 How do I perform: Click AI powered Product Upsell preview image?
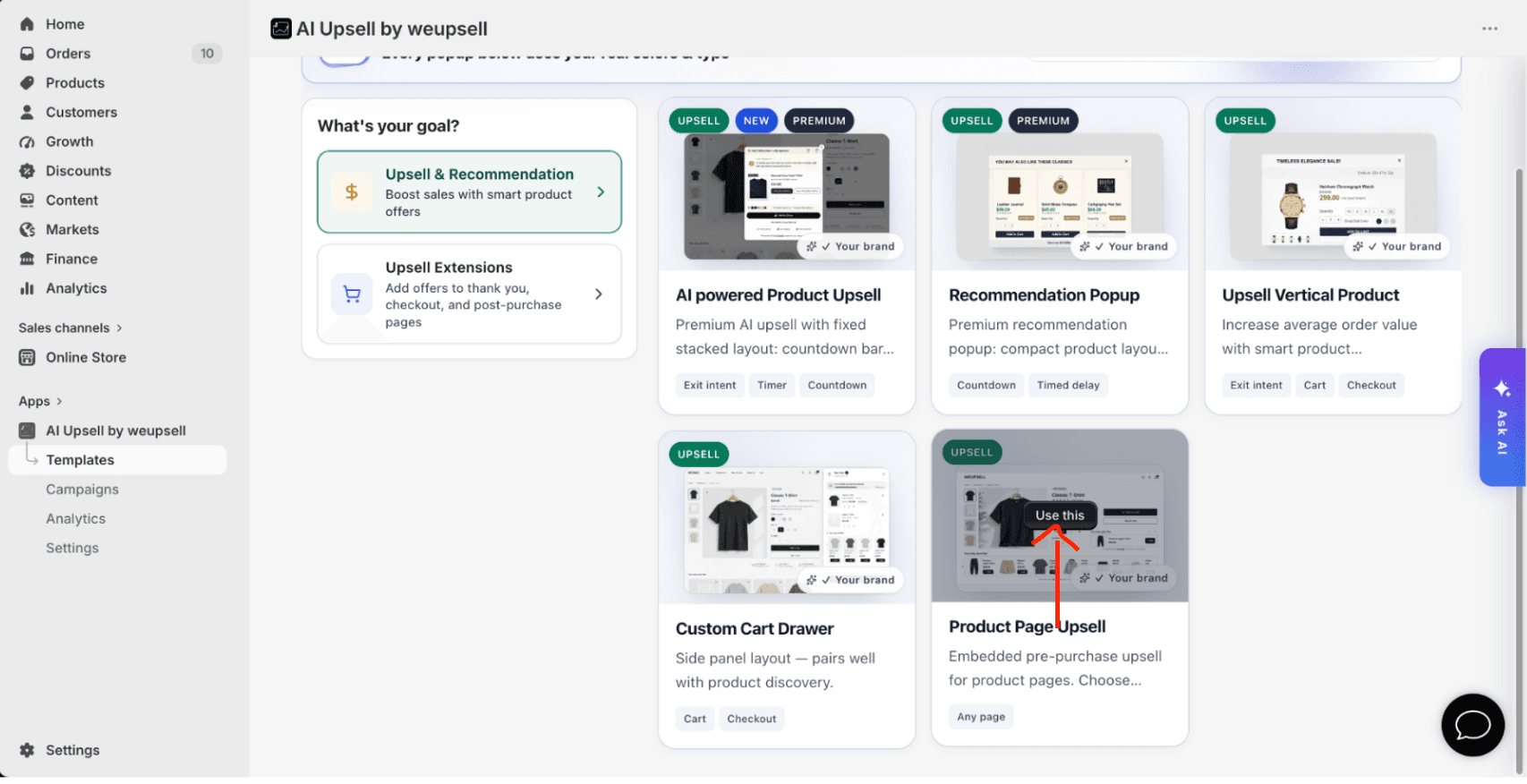pos(787,197)
